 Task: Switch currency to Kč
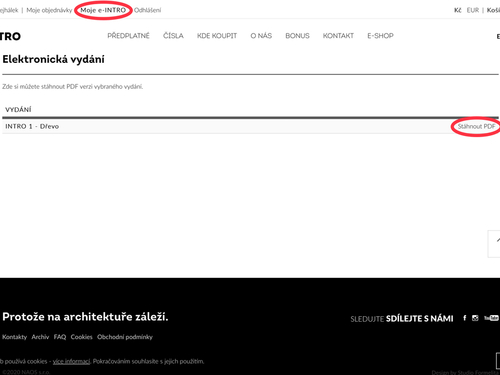pos(458,10)
